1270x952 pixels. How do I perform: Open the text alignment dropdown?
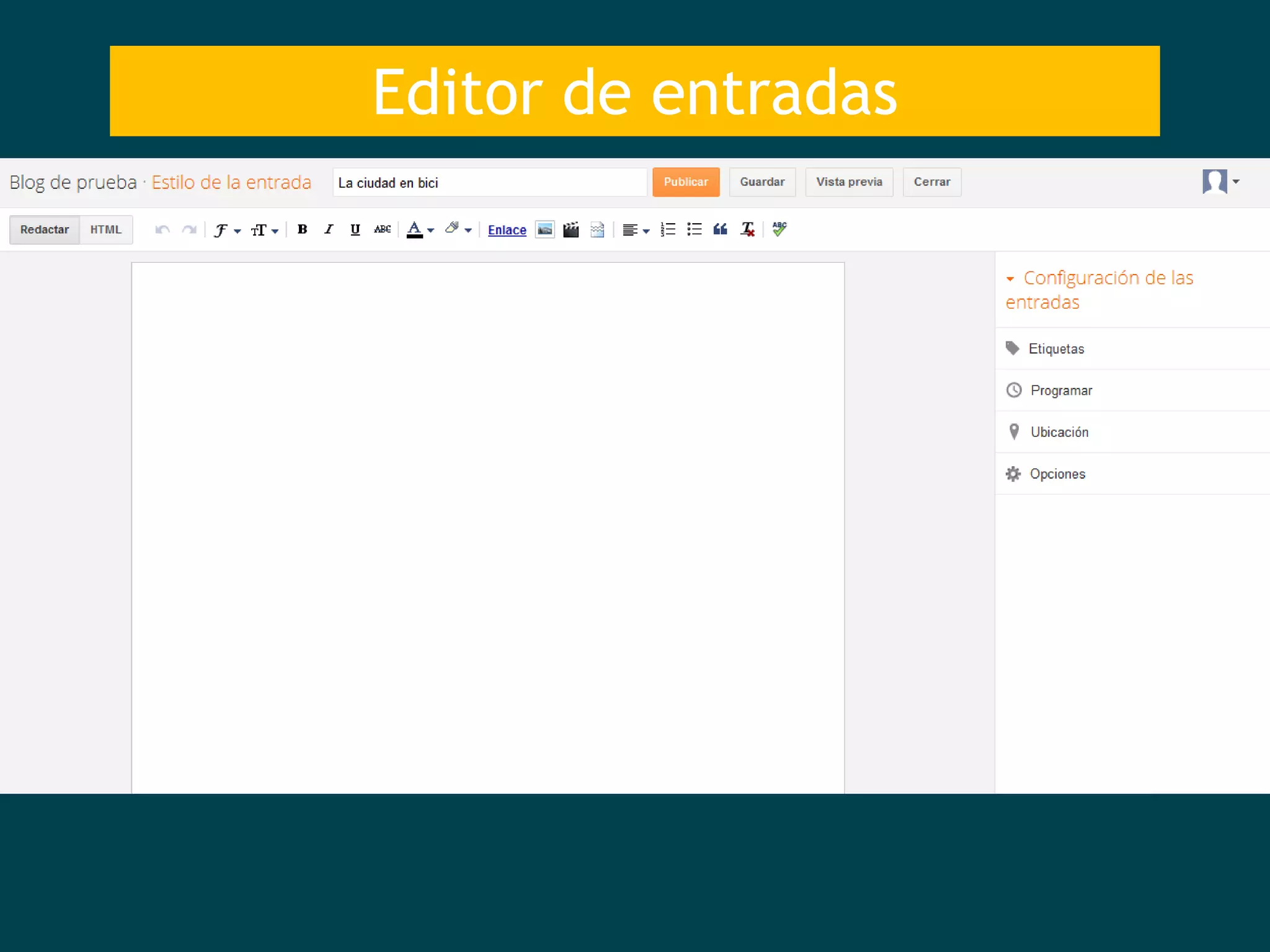(636, 230)
